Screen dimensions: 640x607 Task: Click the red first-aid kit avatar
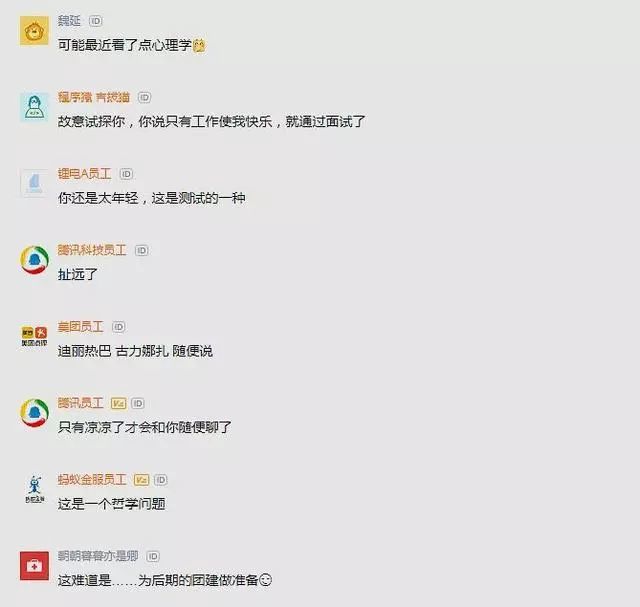click(34, 566)
